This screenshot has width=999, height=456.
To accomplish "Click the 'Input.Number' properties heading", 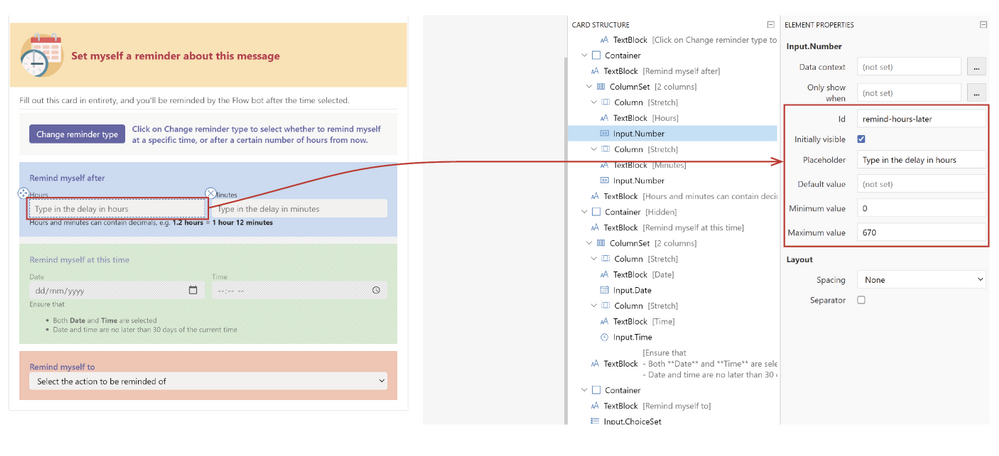I will 814,46.
